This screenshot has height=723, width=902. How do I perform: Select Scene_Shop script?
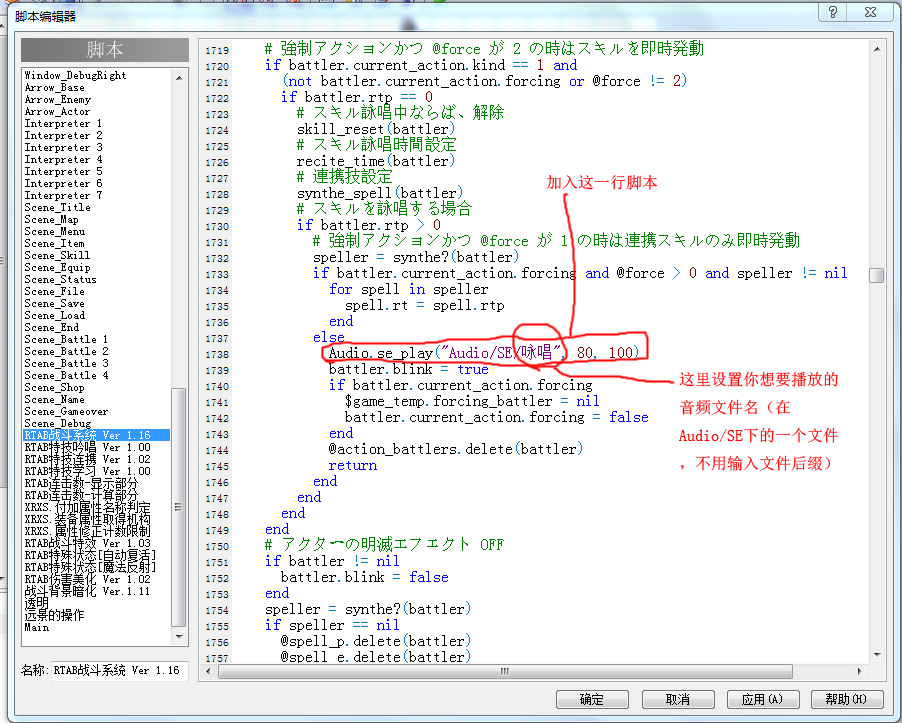[55, 388]
